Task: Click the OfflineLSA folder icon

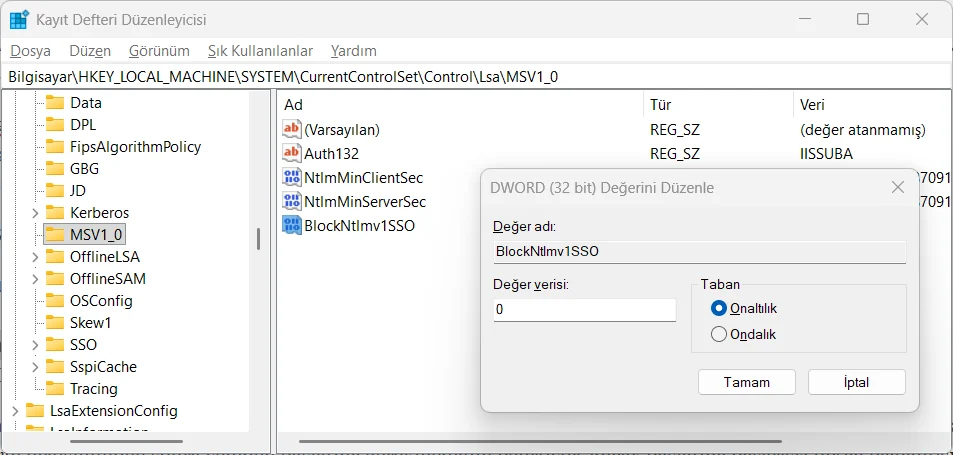Action: click(55, 256)
